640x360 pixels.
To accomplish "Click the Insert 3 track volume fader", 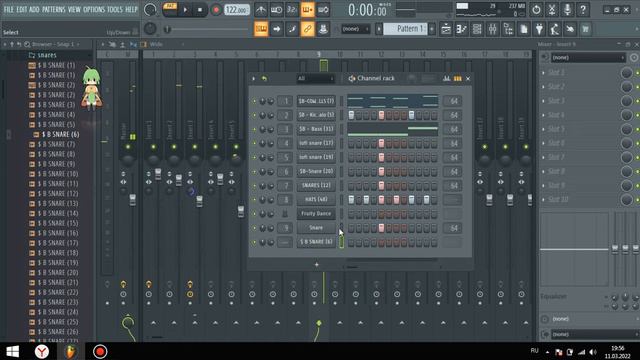I will coord(199,201).
